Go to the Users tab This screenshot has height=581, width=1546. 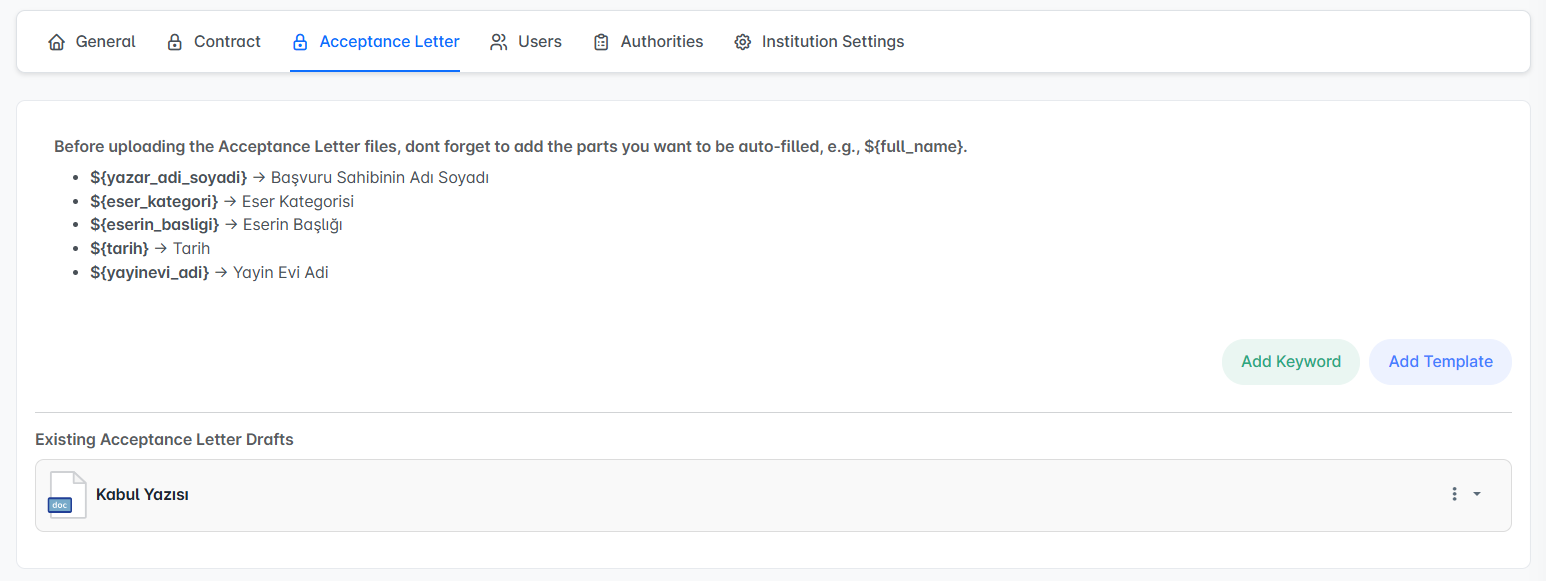(539, 42)
